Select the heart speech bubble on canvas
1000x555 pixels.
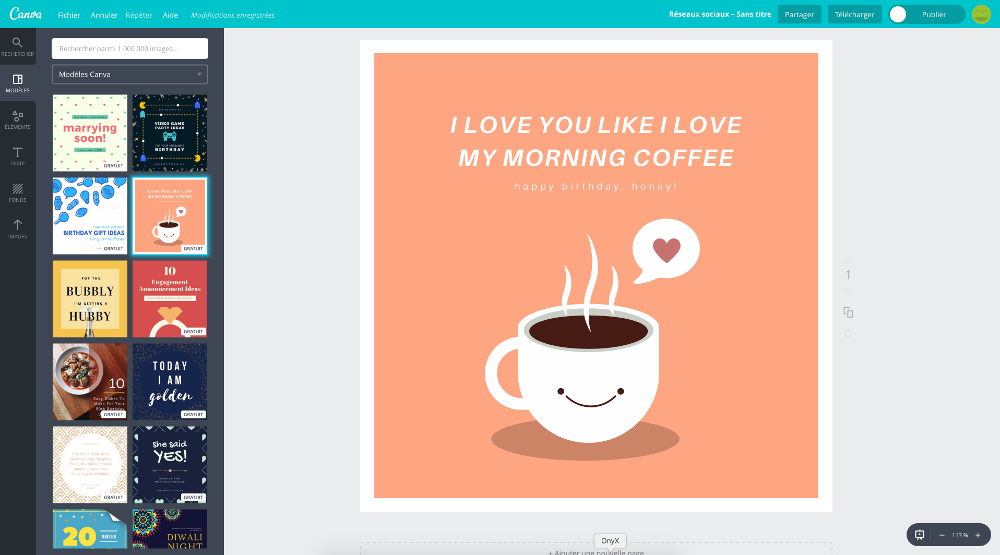coord(665,251)
